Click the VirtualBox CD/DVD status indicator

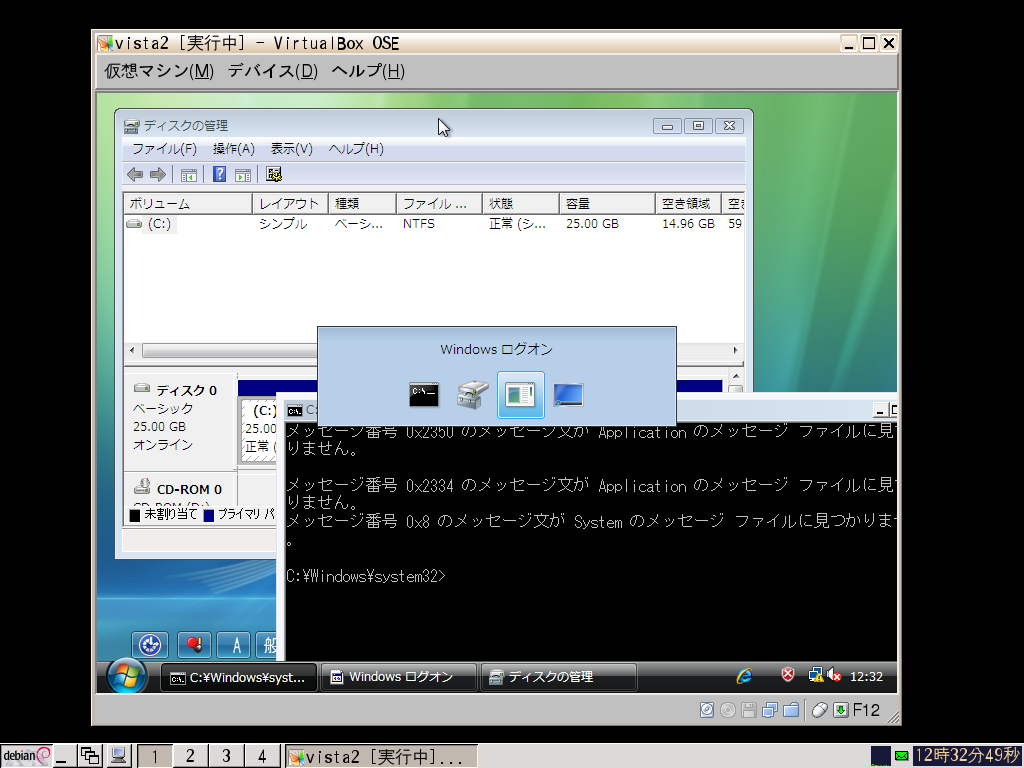[x=728, y=710]
